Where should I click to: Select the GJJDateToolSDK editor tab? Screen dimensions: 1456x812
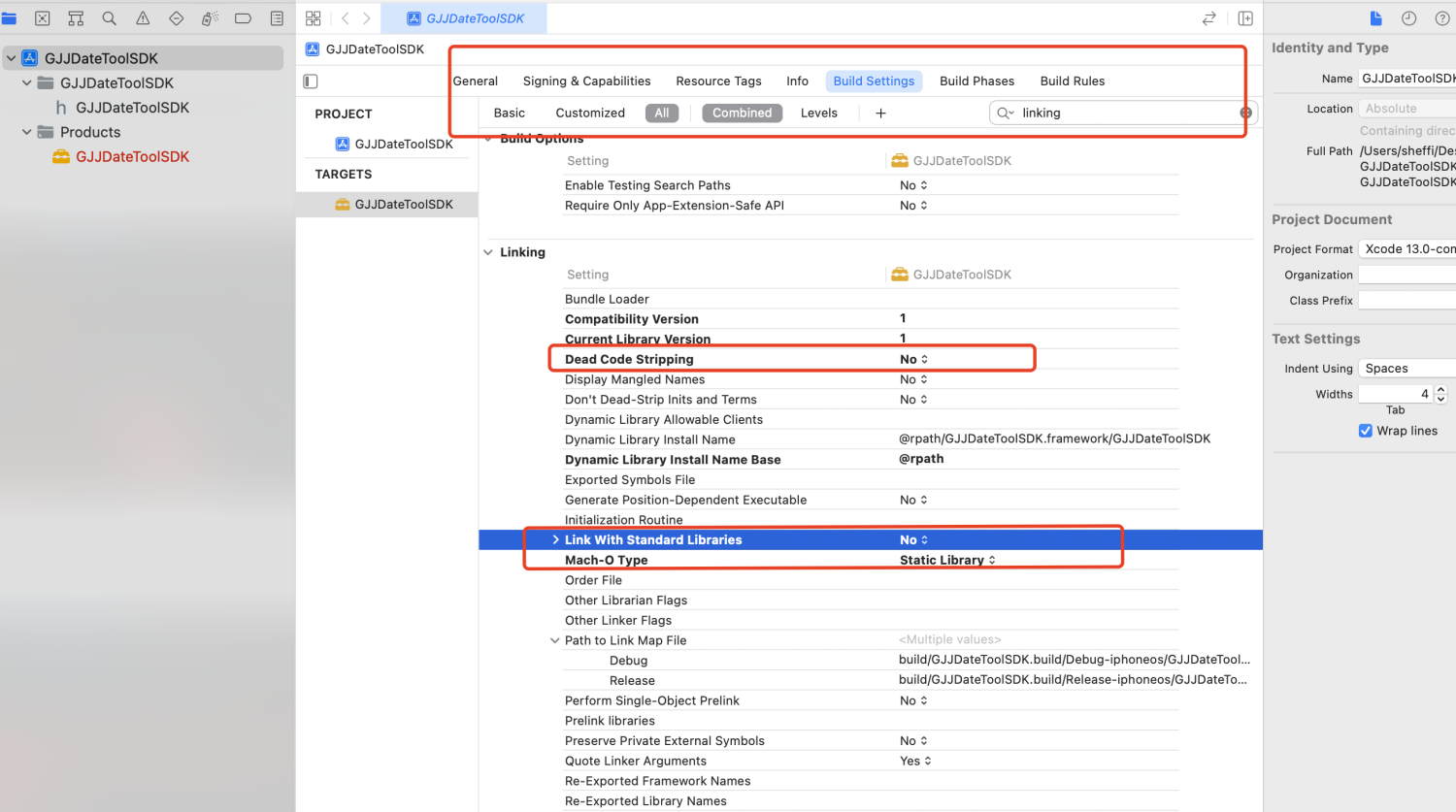tap(465, 18)
